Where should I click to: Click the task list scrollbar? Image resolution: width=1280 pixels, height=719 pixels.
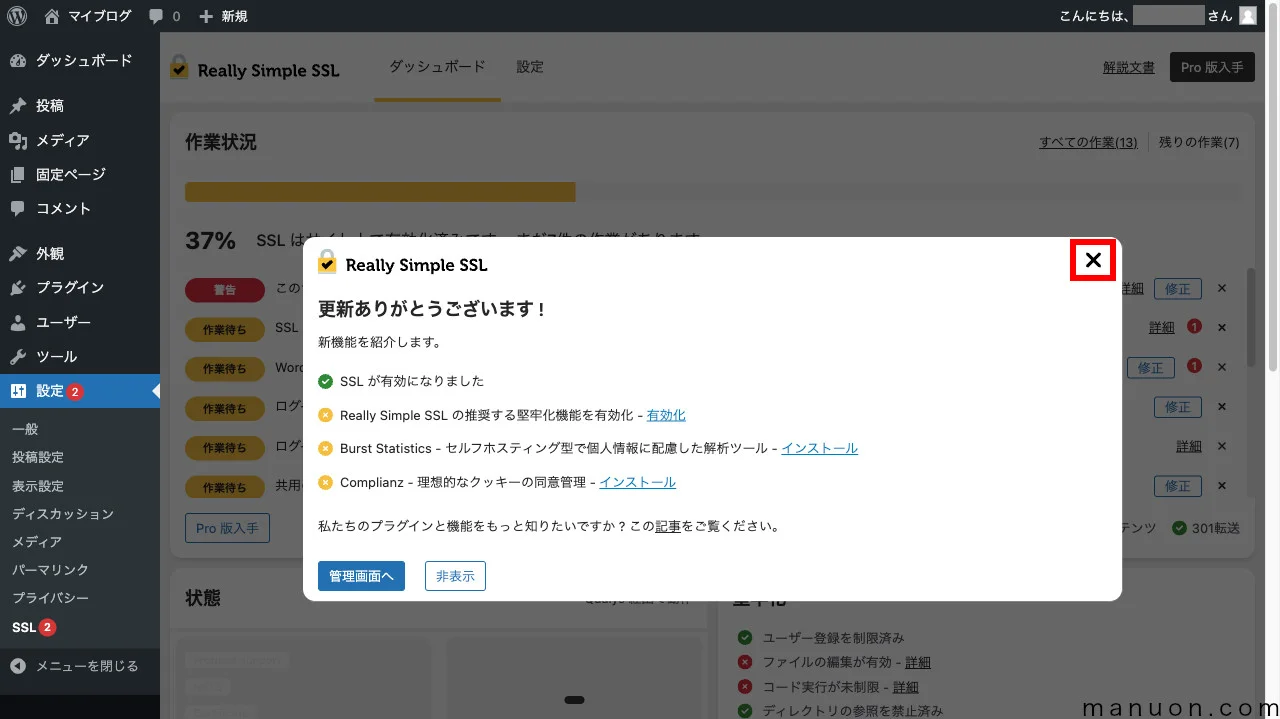1250,320
